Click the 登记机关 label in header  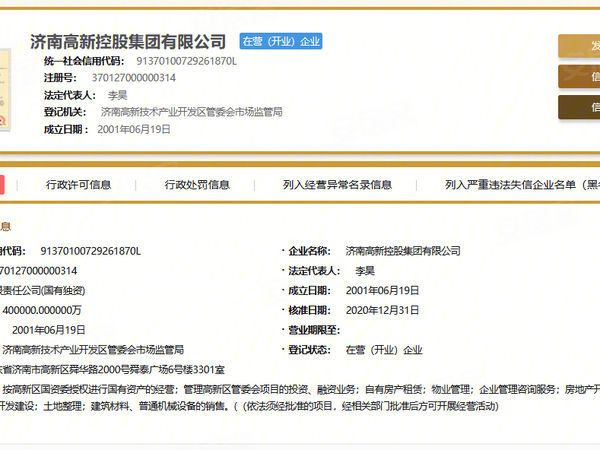pos(65,112)
